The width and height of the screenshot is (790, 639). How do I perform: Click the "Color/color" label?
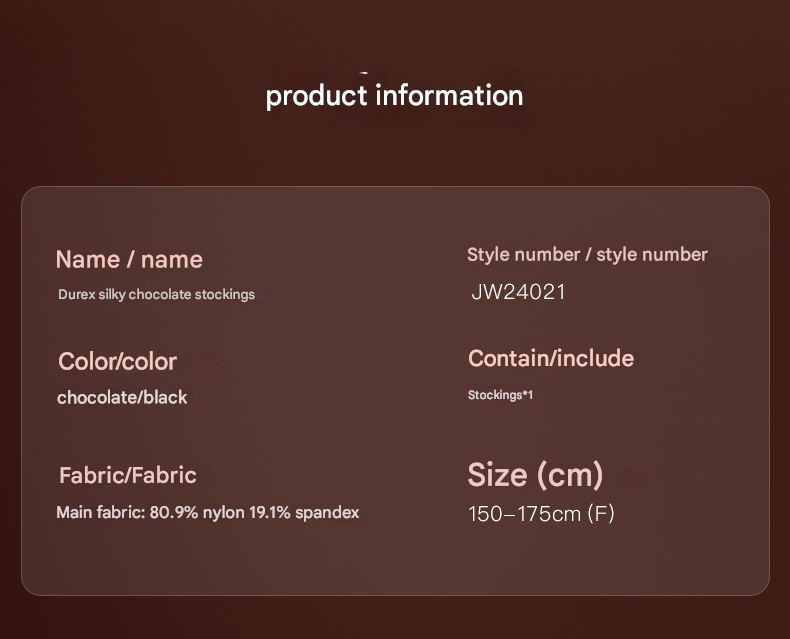click(117, 361)
